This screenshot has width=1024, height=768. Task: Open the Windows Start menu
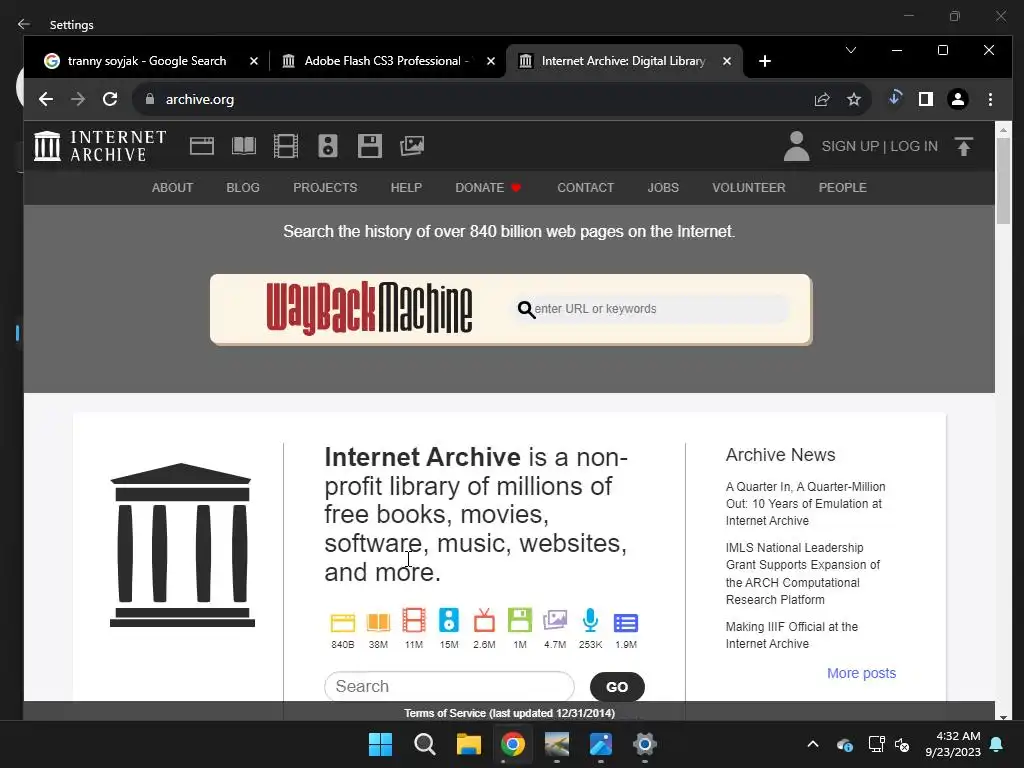(380, 744)
